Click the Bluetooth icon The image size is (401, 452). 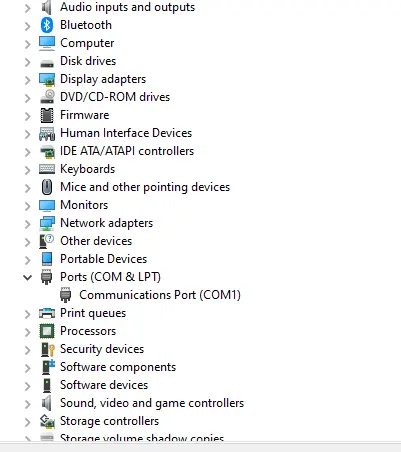click(47, 25)
